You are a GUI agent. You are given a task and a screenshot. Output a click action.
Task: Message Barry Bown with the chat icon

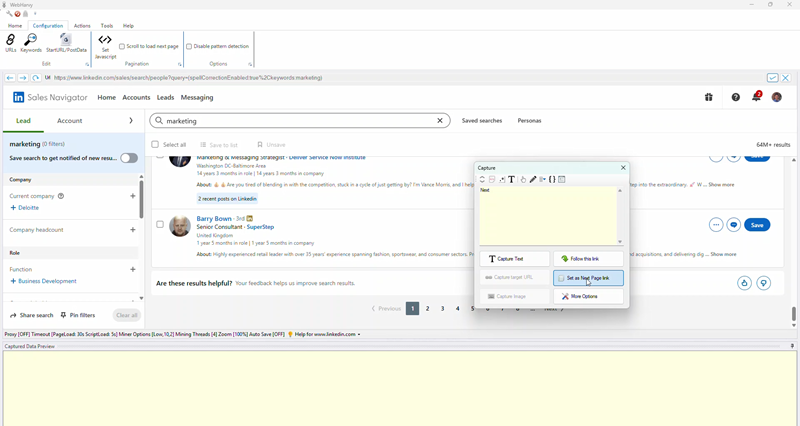[x=734, y=225]
